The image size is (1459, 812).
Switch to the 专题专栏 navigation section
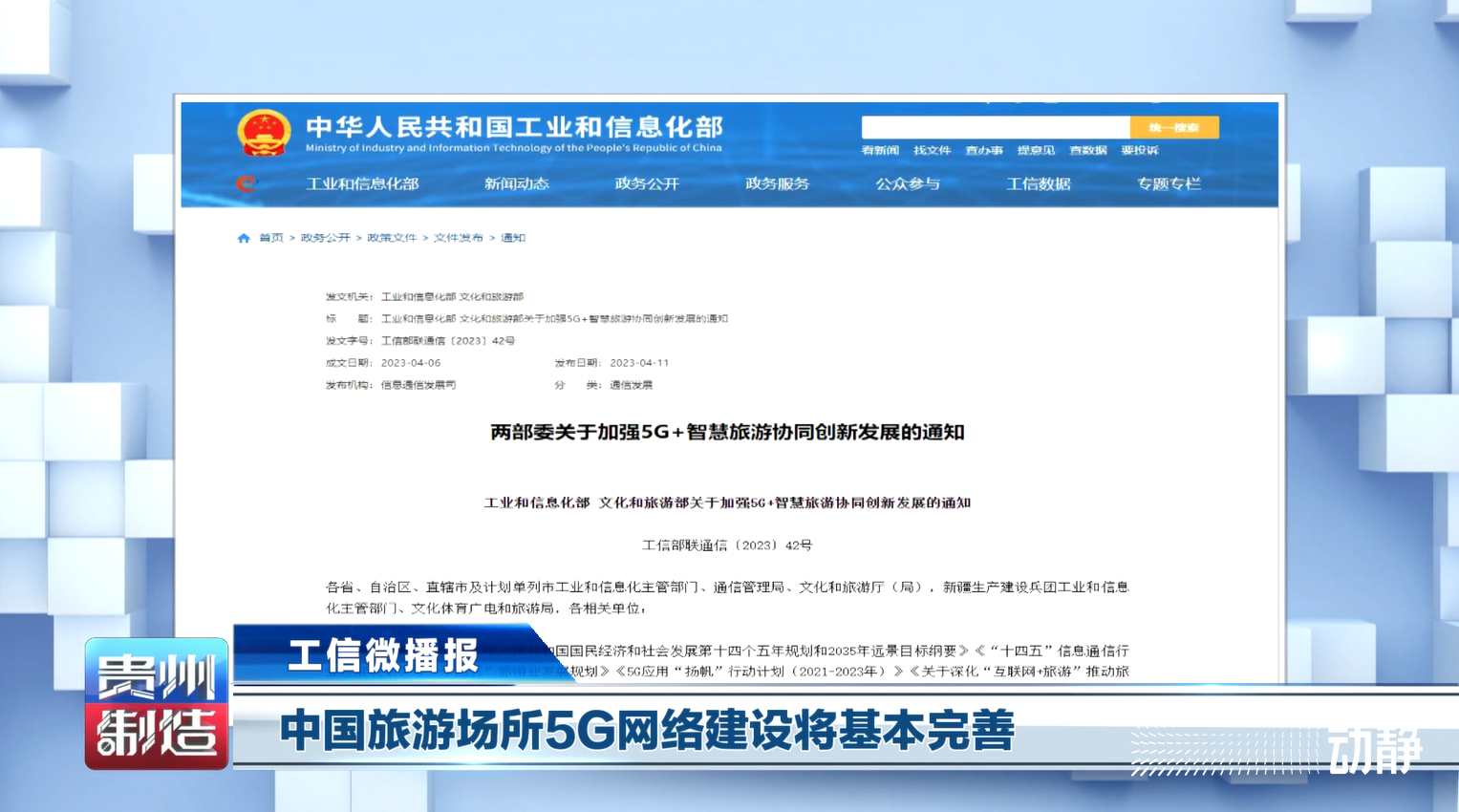(1168, 183)
